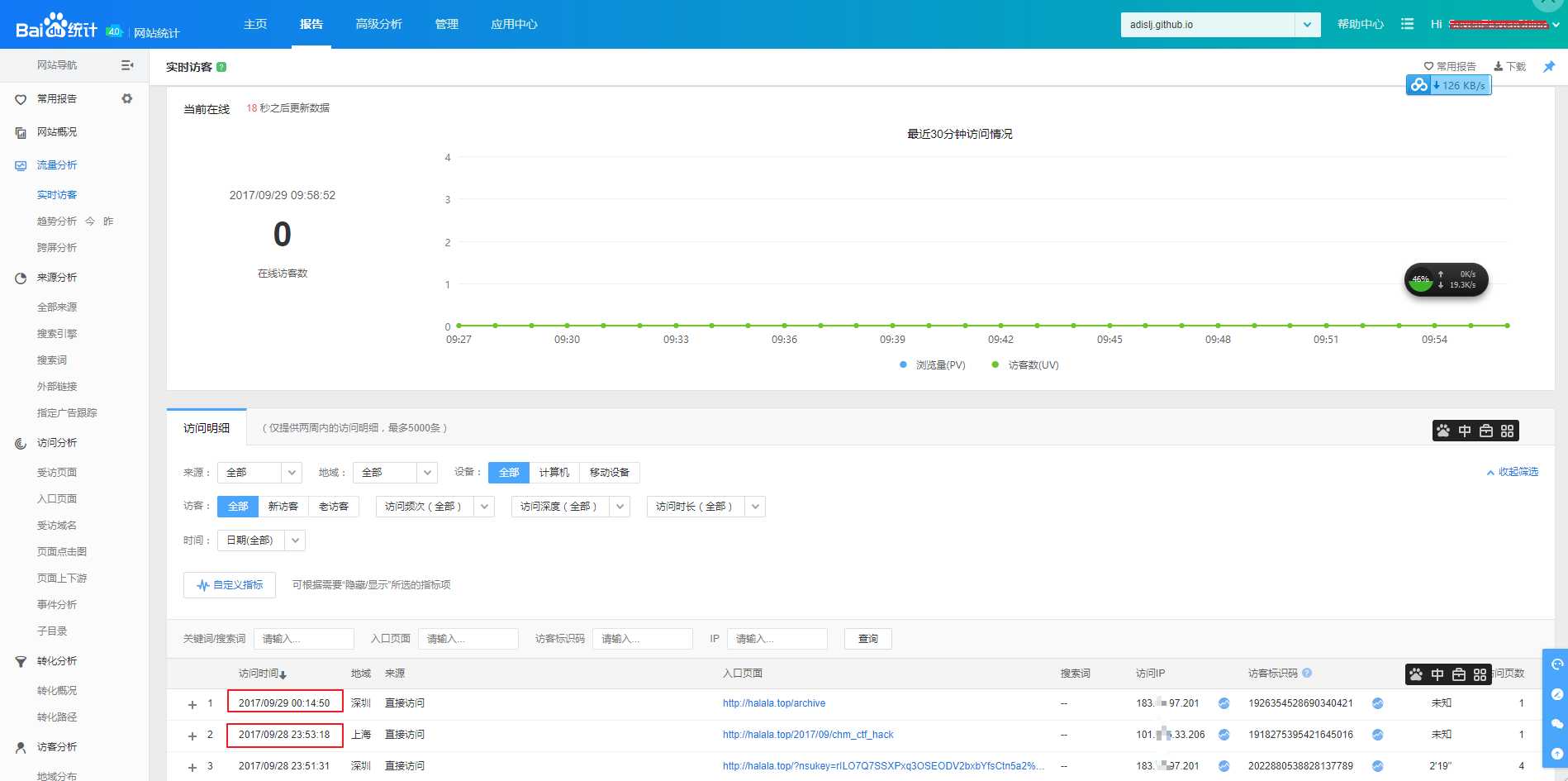Collapse the site navigation sidebar icon
This screenshot has height=781, width=1568.
[127, 65]
